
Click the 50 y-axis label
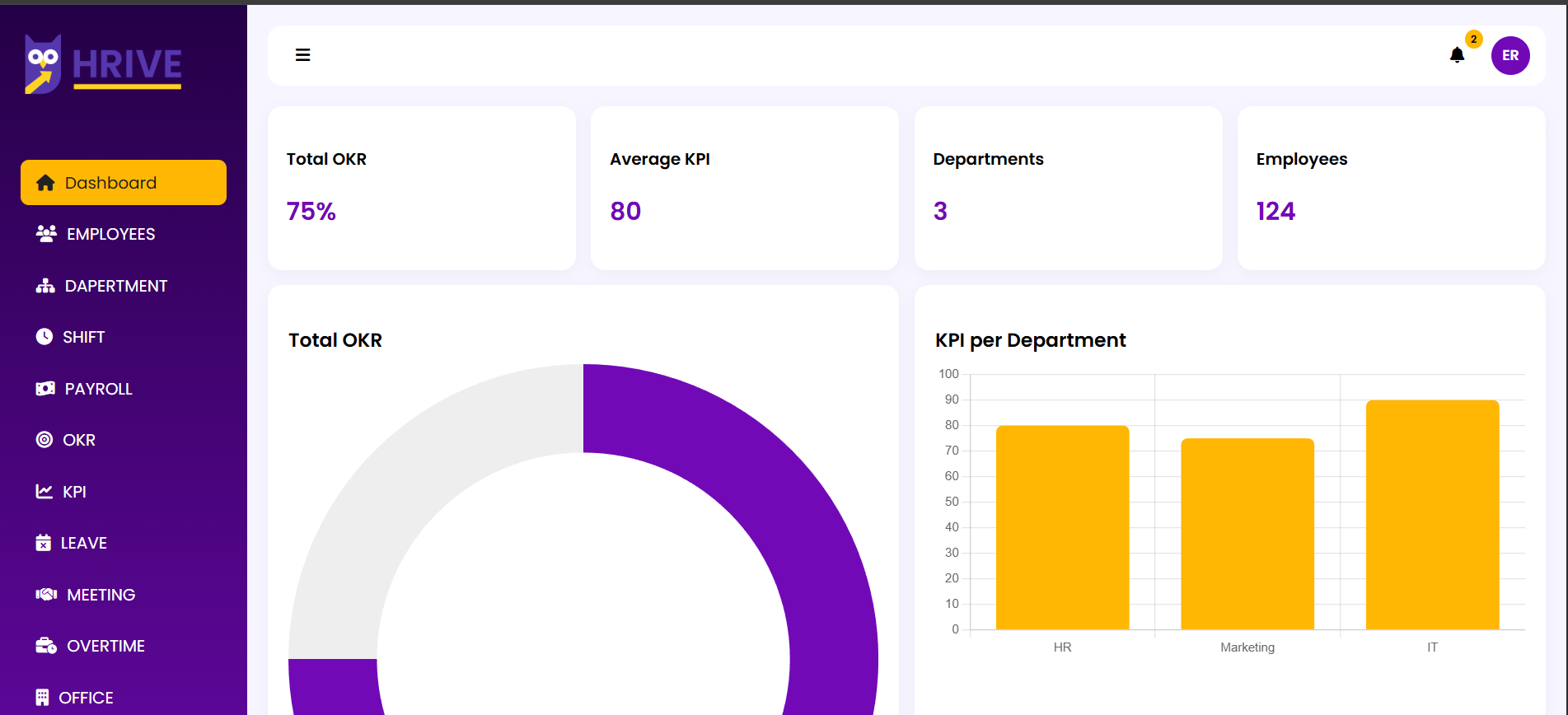coord(952,502)
